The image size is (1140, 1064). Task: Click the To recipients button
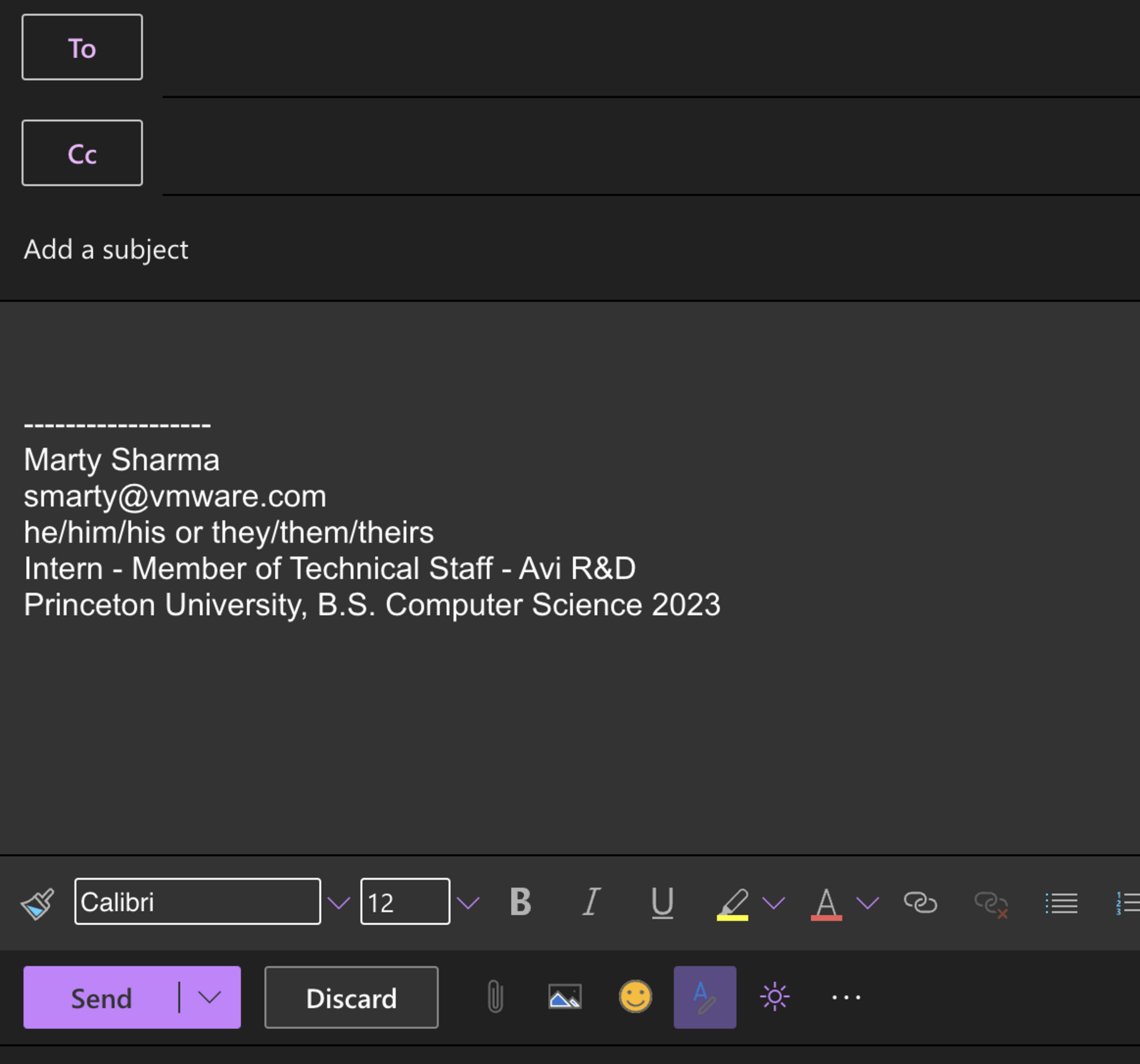click(x=82, y=48)
